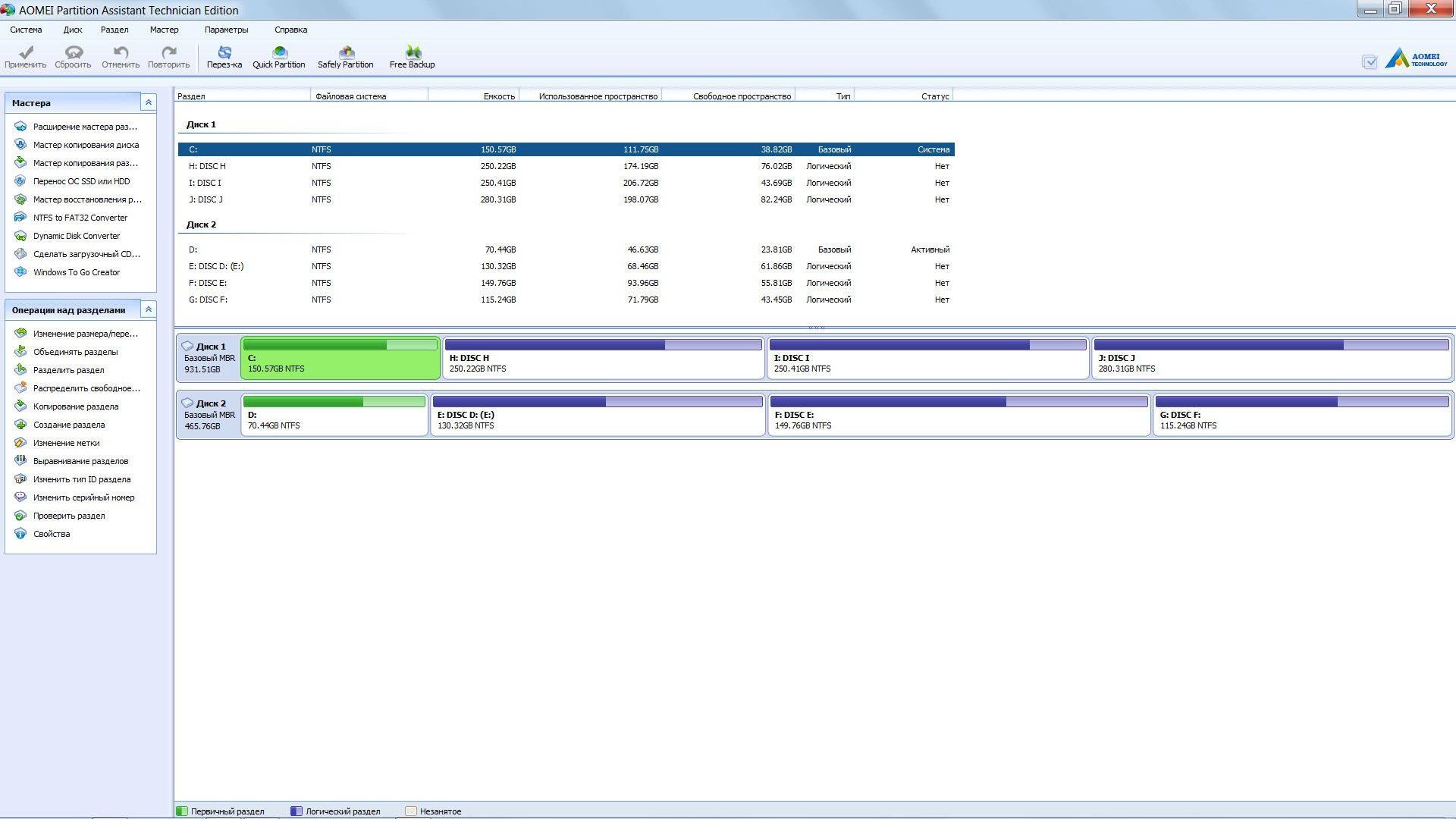Select the H: DISC H list row
The width and height of the screenshot is (1456, 819).
(x=566, y=166)
